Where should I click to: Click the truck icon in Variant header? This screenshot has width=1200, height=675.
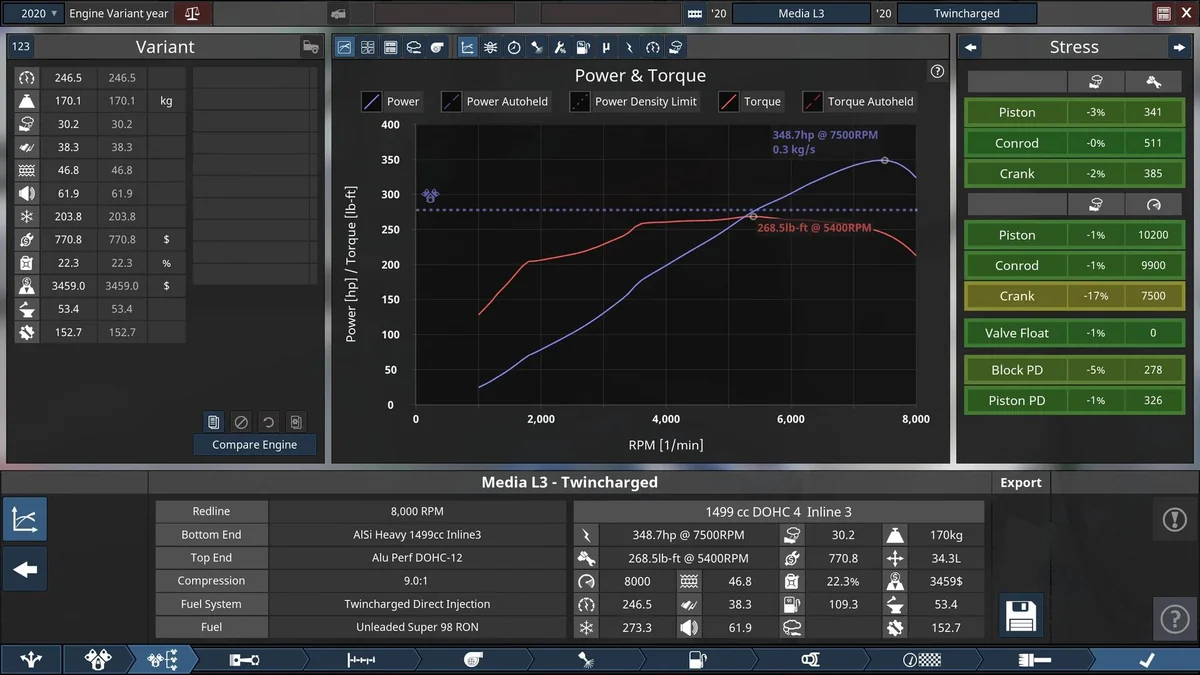(311, 47)
